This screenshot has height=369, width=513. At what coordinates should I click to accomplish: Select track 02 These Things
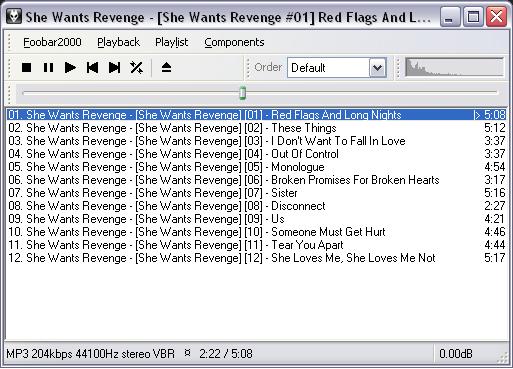(x=257, y=128)
